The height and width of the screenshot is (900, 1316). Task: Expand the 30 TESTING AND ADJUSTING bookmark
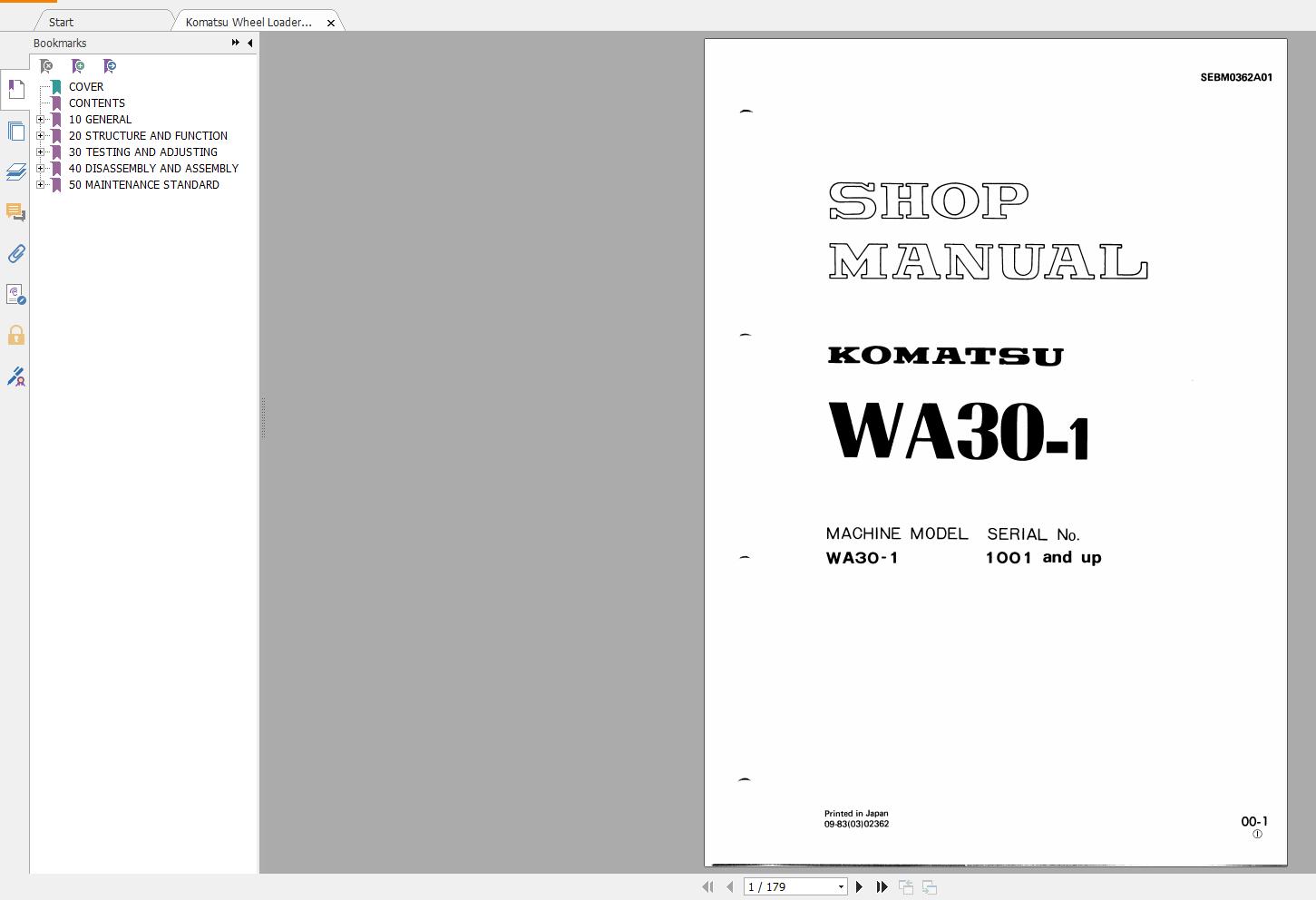[x=40, y=152]
